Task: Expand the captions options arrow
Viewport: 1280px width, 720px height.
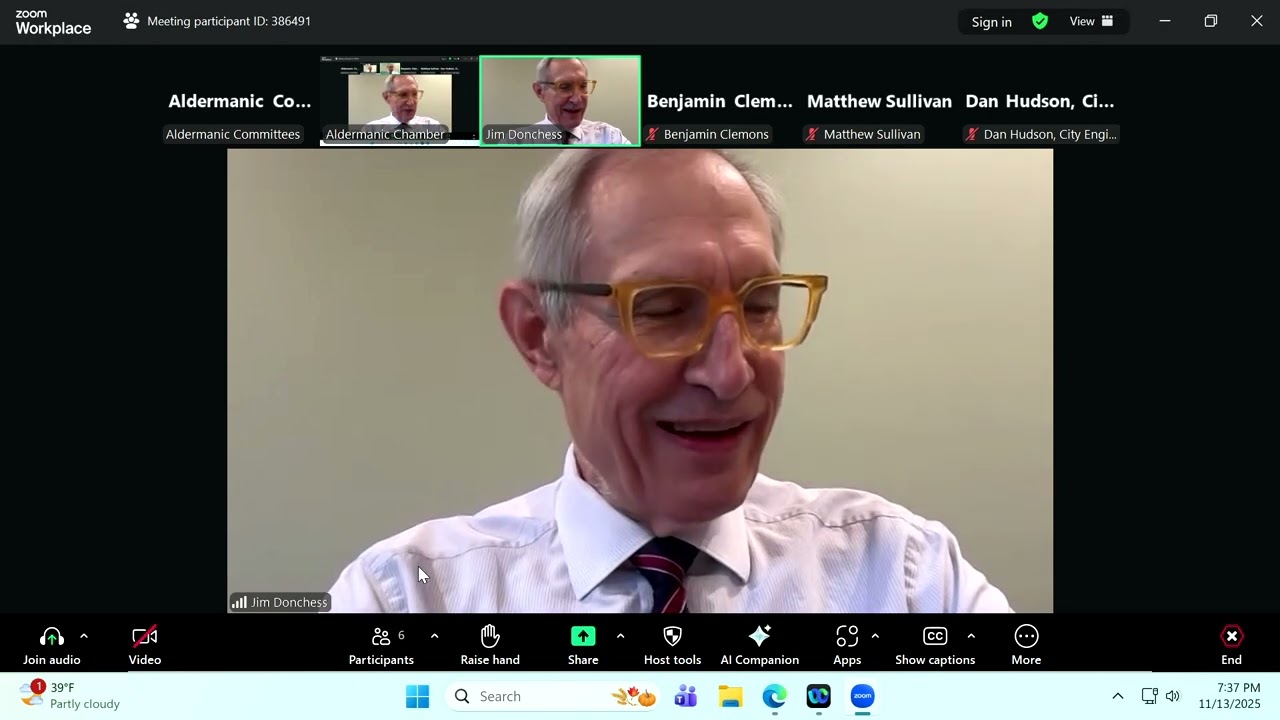Action: (971, 636)
